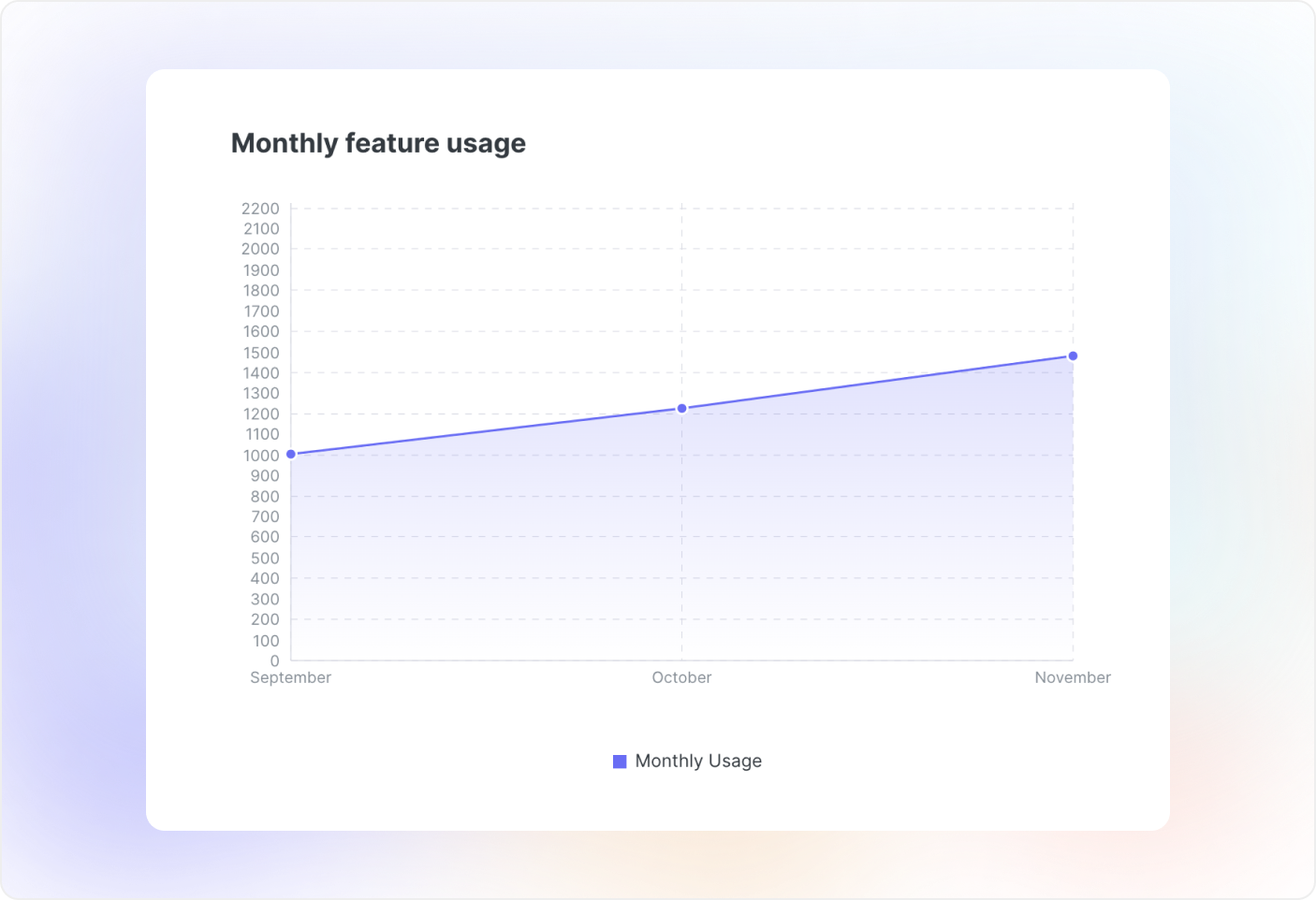This screenshot has width=1316, height=900.
Task: Click the 100 y-axis label
Action: tap(266, 641)
